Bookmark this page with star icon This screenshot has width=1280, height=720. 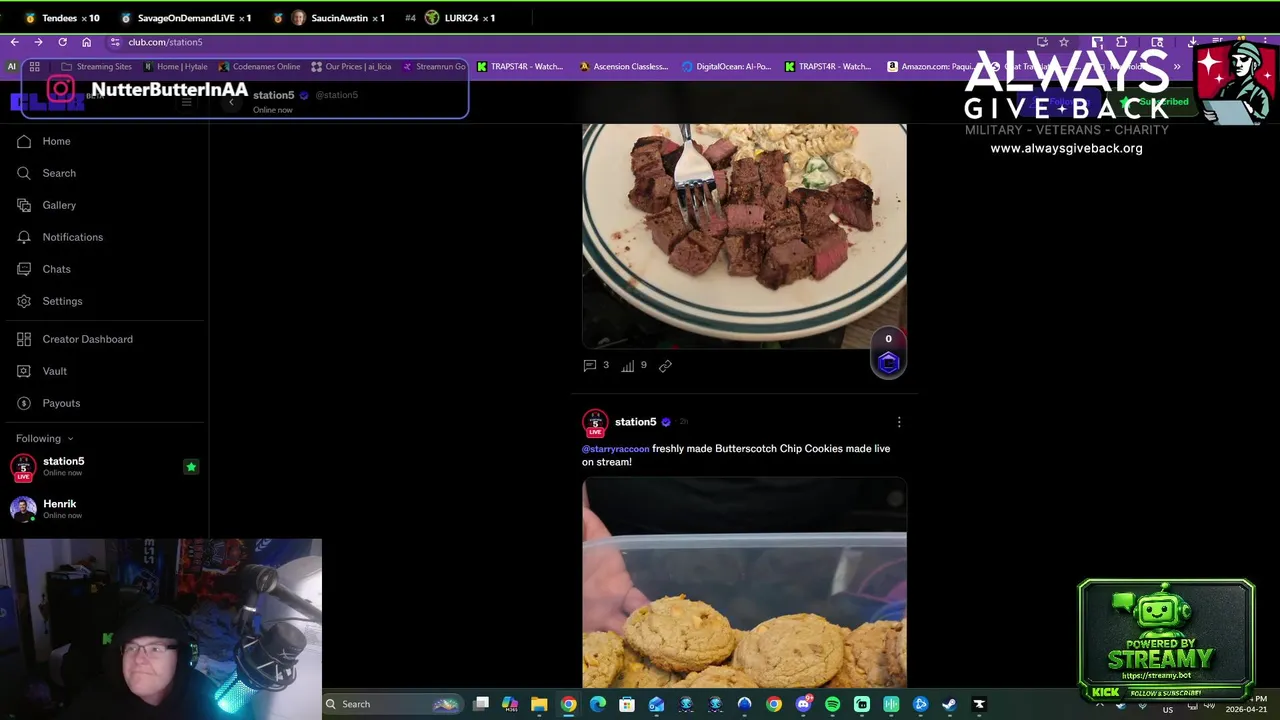tap(1064, 42)
